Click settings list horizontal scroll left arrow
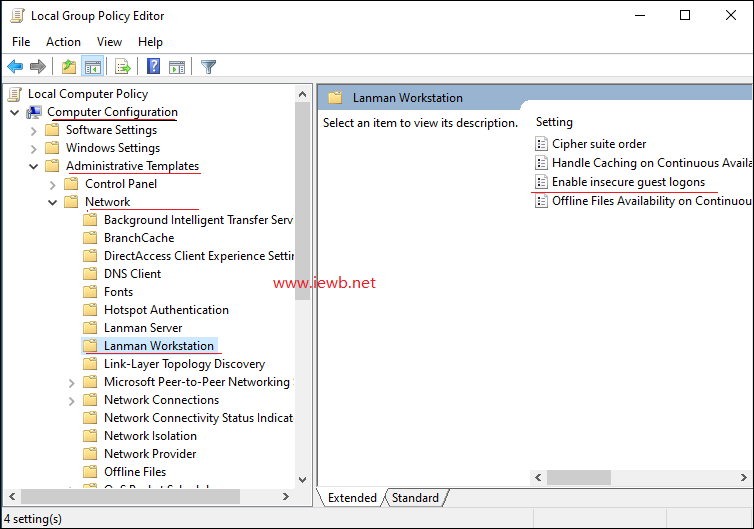The width and height of the screenshot is (754, 529). coord(539,478)
